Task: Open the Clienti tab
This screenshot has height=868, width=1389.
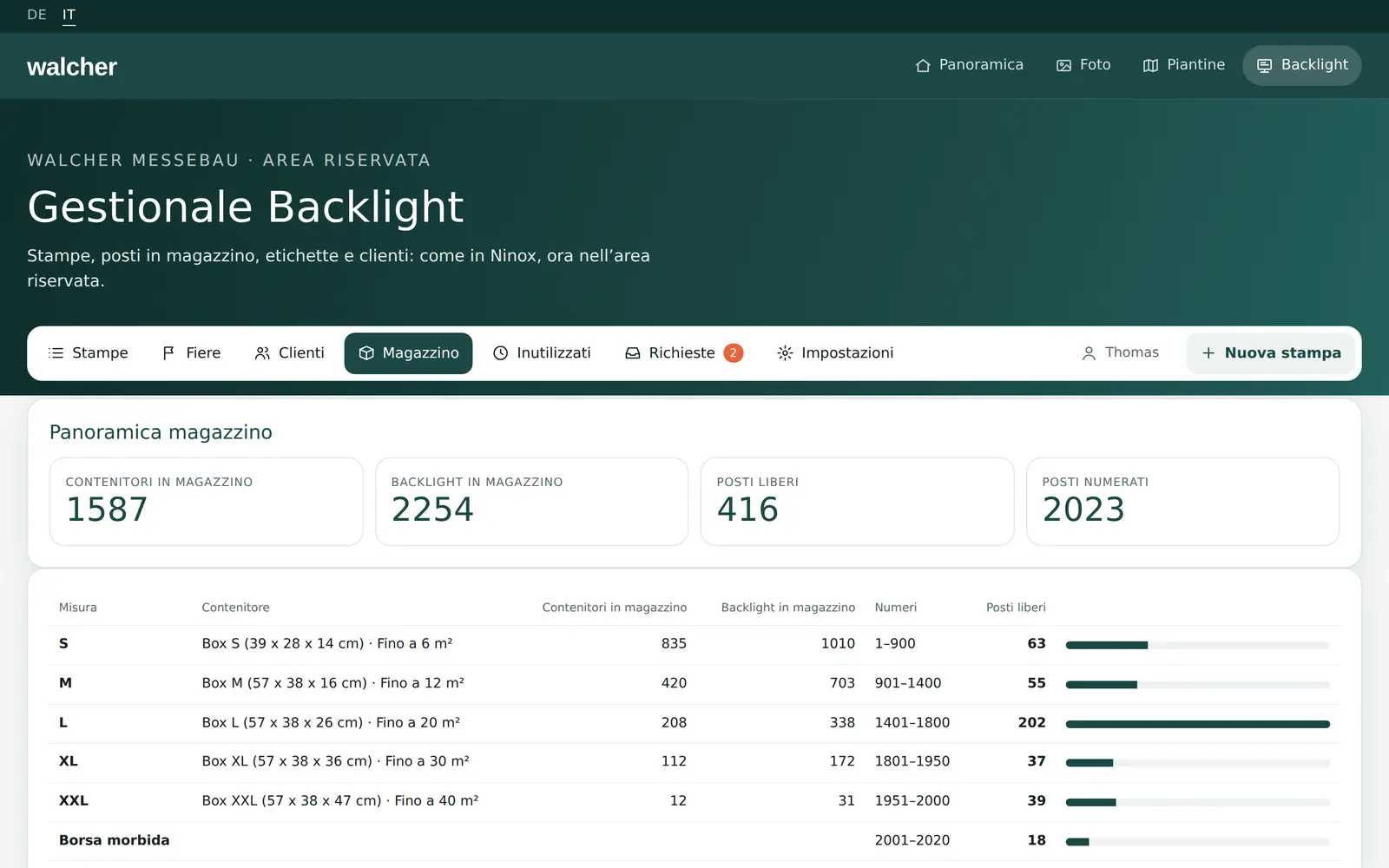Action: (289, 353)
